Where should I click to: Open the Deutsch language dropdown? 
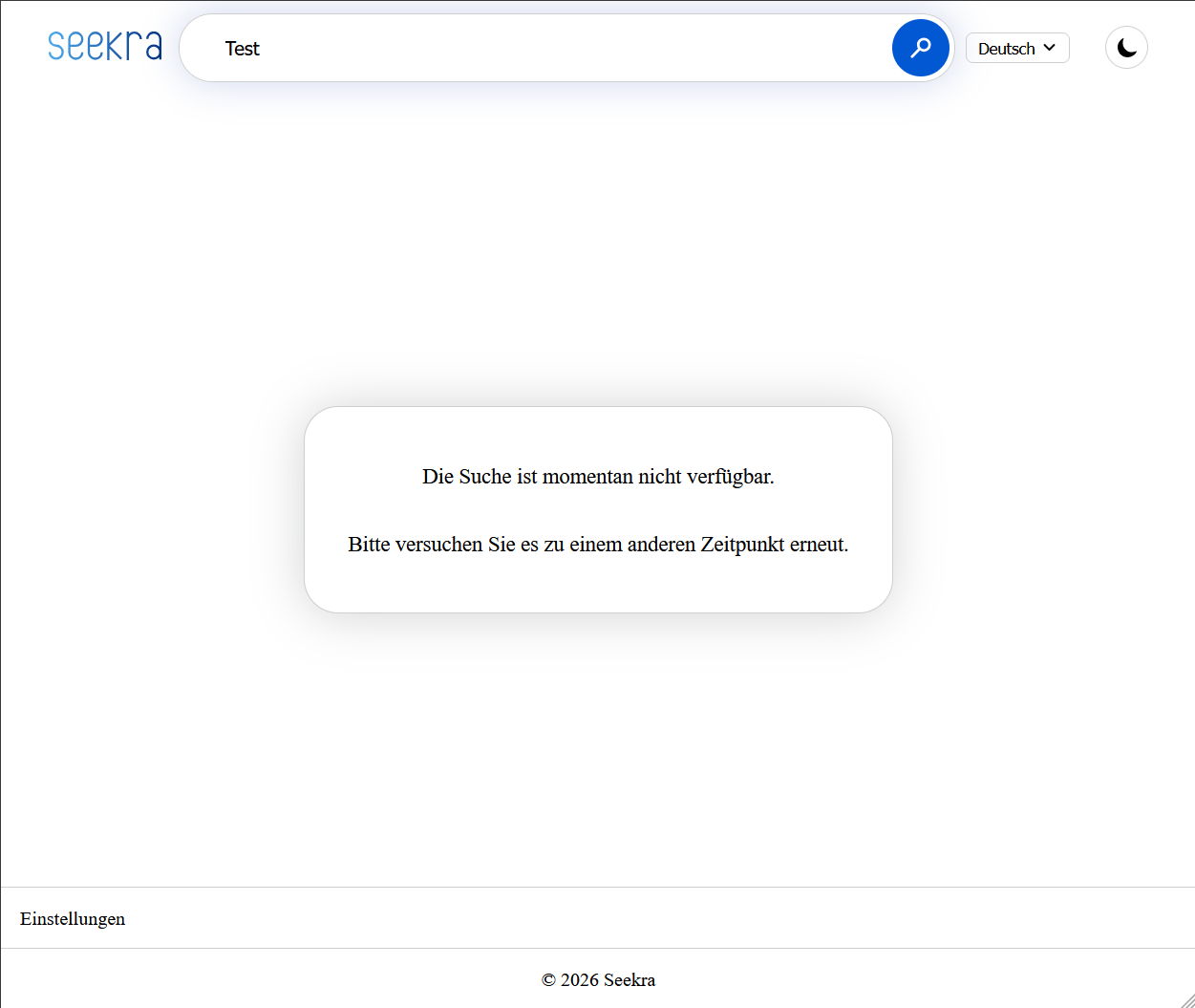pyautogui.click(x=1017, y=48)
